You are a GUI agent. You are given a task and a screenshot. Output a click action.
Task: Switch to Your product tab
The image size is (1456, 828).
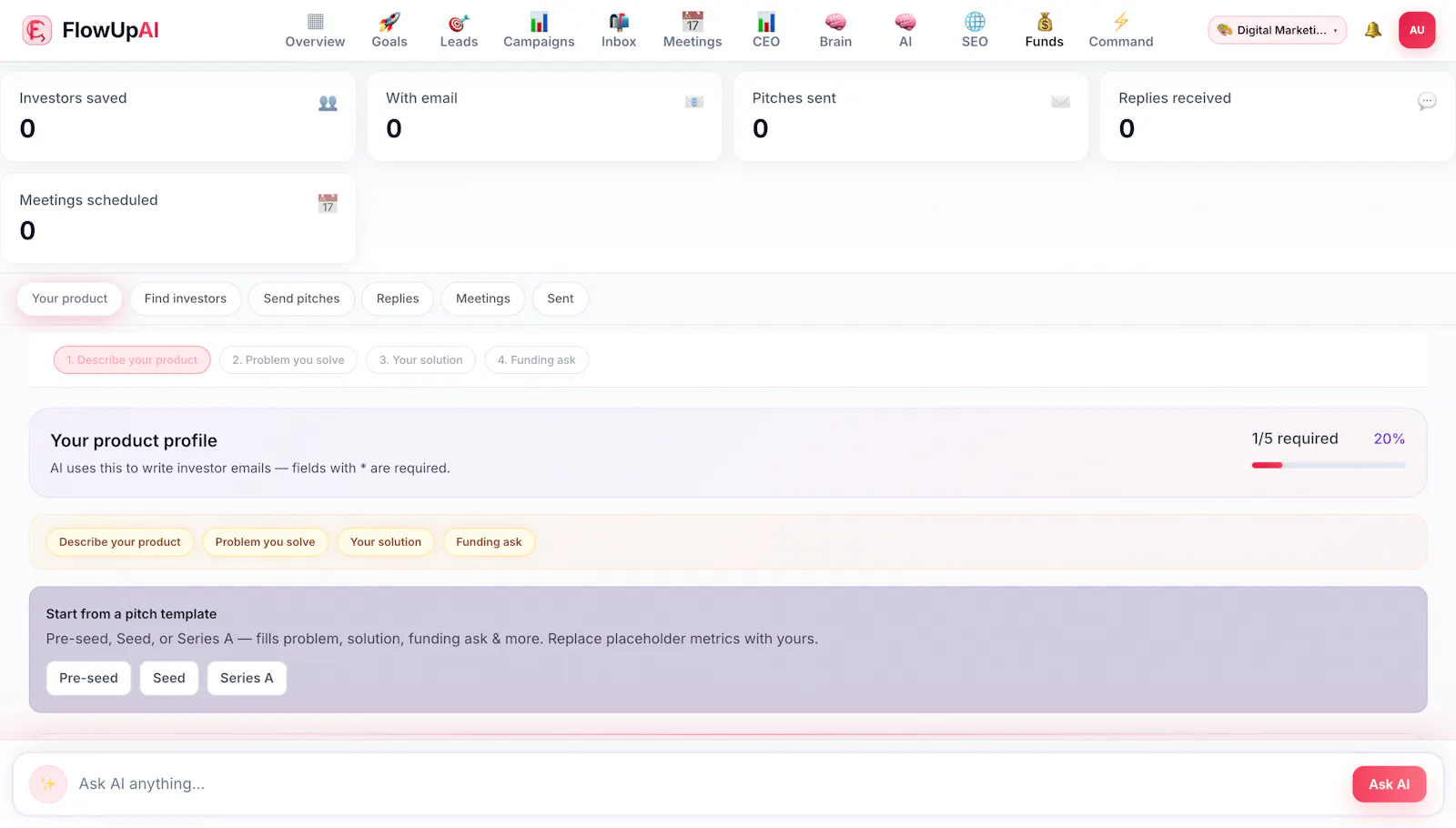[x=70, y=298]
